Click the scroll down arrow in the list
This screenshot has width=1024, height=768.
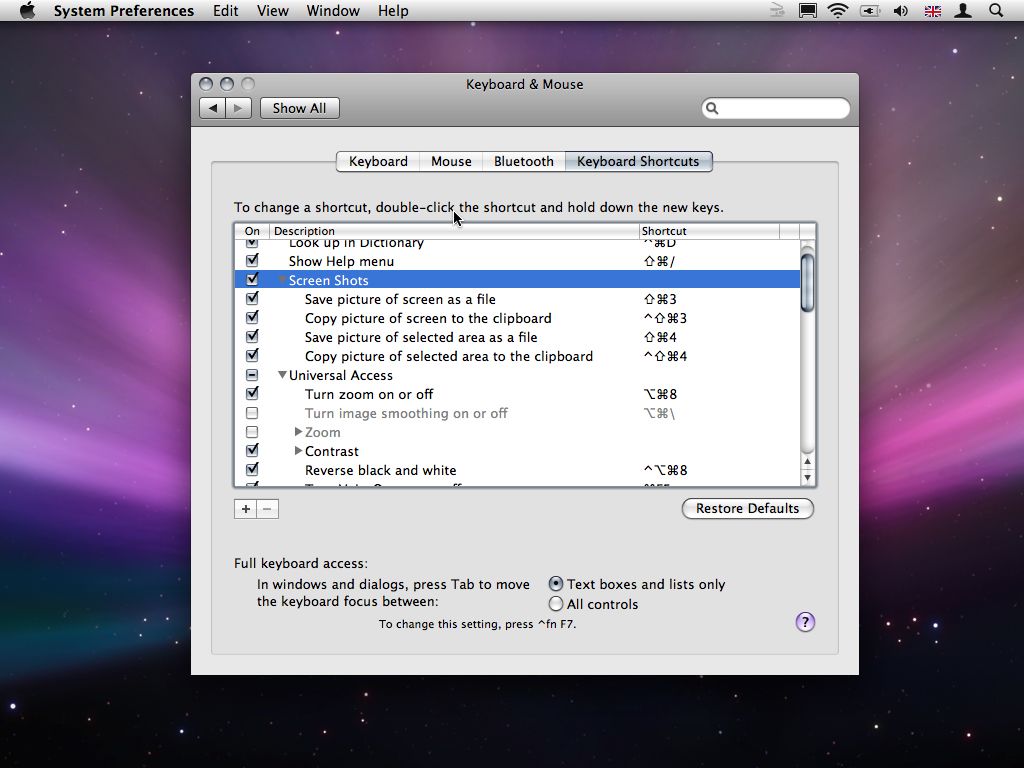click(x=808, y=477)
